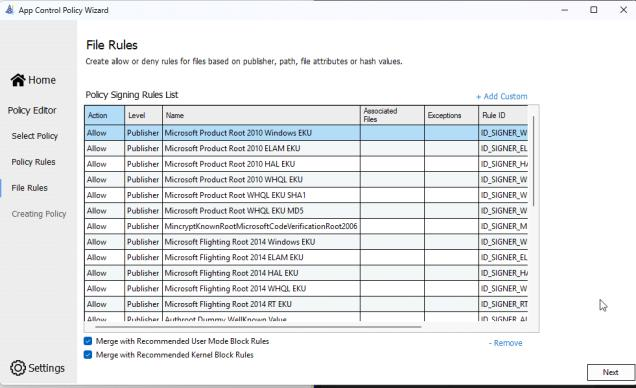Go to the Policy Rules step
This screenshot has width=636, height=388.
click(x=33, y=162)
